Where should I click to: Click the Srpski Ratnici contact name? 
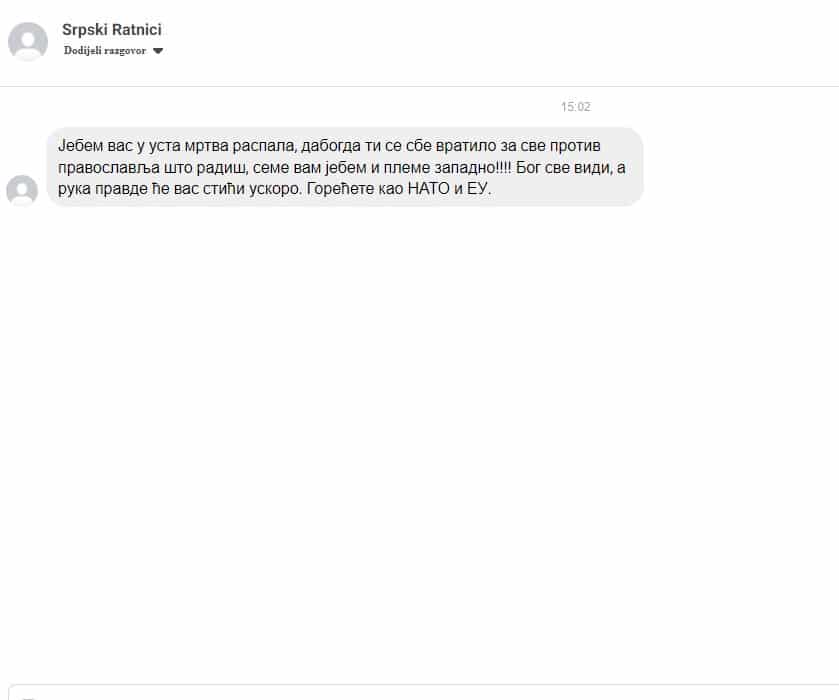(x=111, y=29)
